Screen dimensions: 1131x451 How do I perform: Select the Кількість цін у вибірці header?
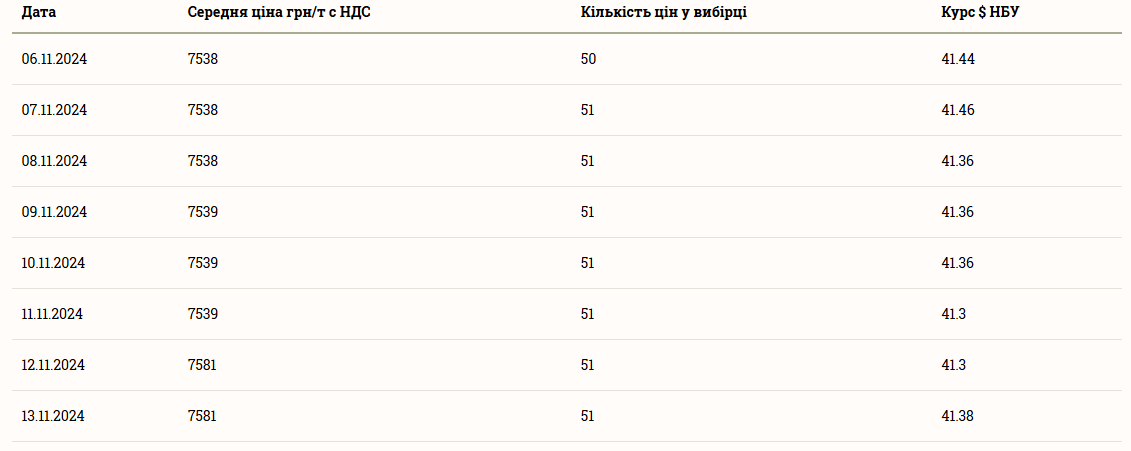point(663,13)
